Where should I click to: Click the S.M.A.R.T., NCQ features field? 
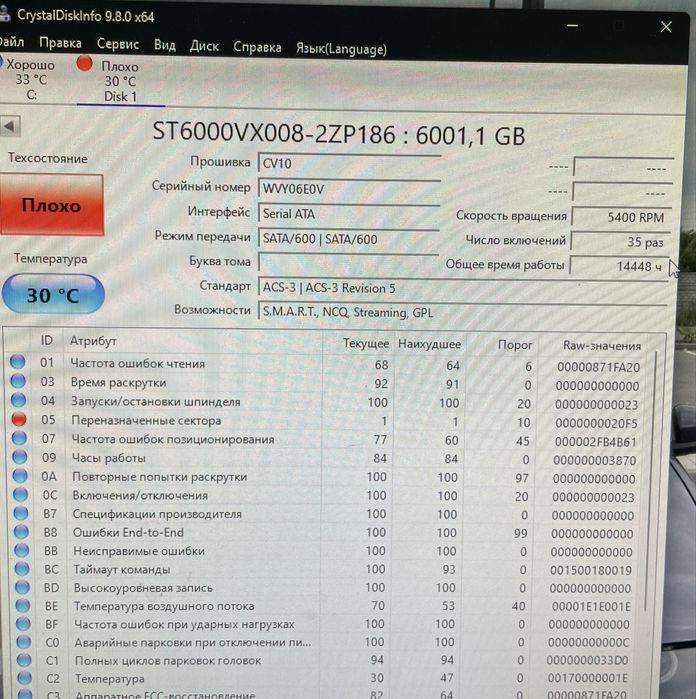[463, 312]
